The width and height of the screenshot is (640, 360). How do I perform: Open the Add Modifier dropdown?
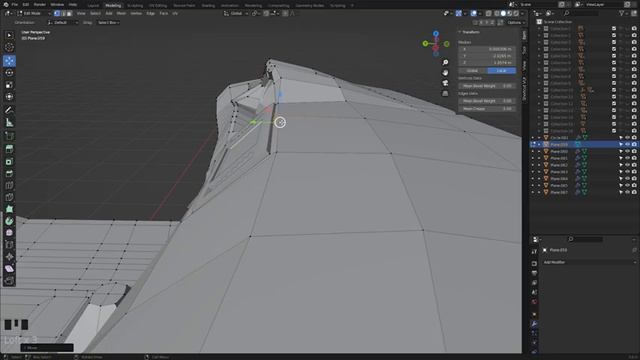(590, 262)
